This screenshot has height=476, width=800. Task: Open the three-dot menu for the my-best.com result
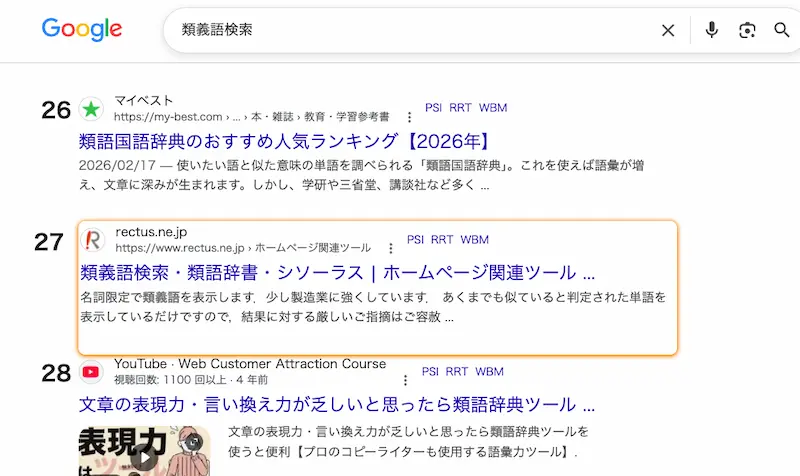click(409, 117)
